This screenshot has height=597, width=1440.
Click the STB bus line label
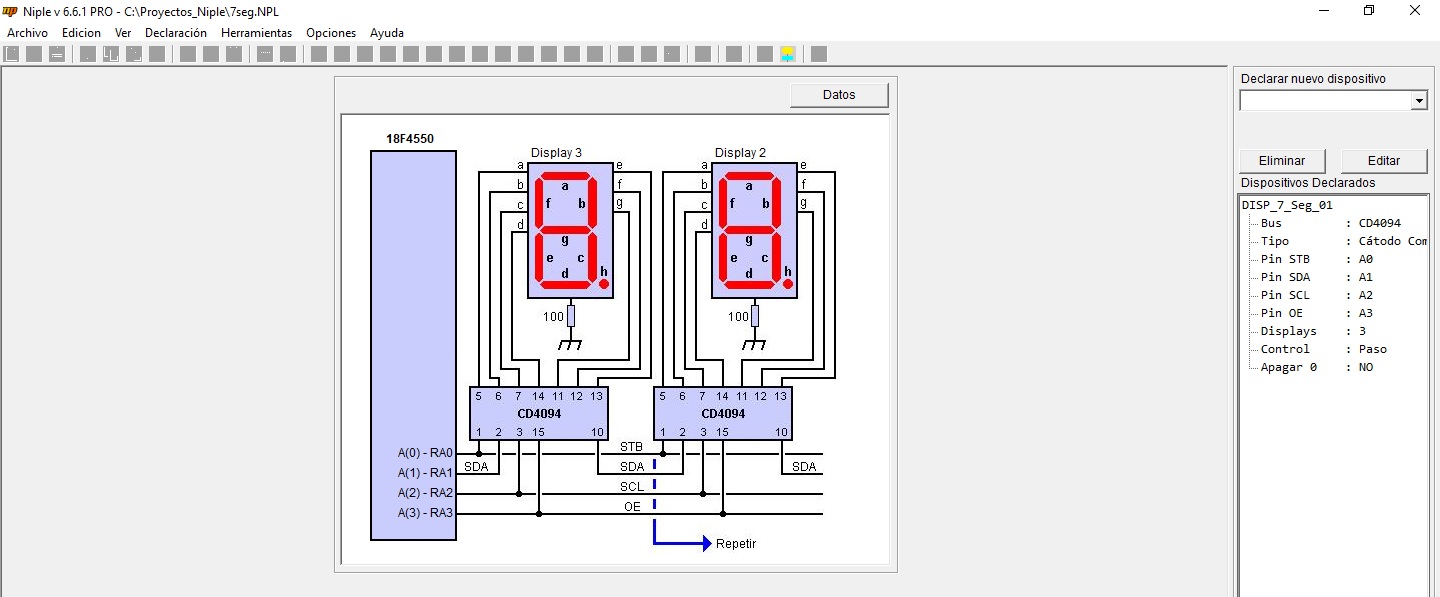[x=631, y=447]
